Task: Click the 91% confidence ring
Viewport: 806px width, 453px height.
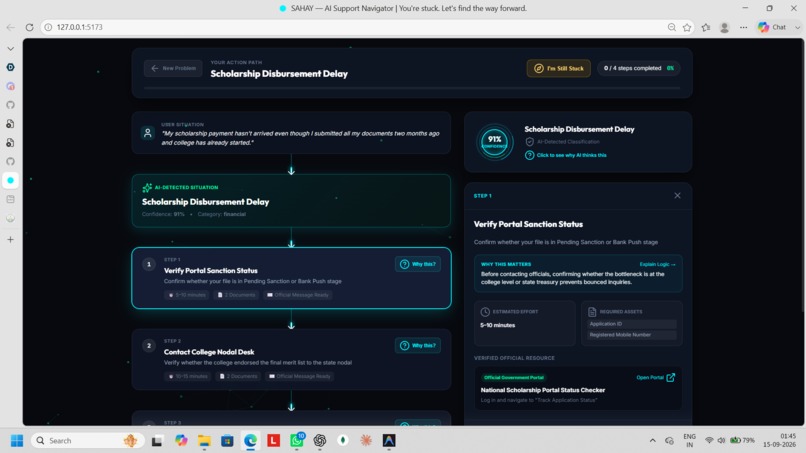Action: pos(494,142)
